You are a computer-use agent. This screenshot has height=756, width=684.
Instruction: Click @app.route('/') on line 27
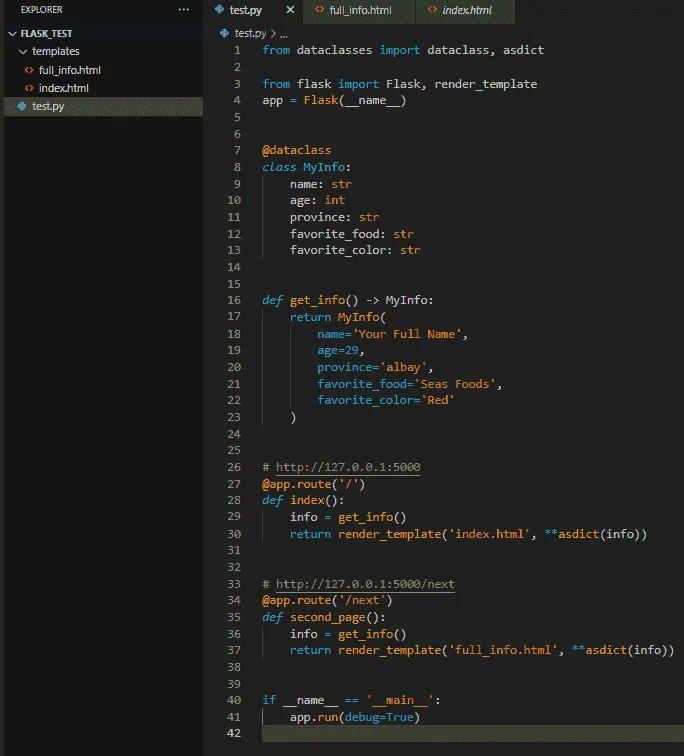pyautogui.click(x=313, y=484)
